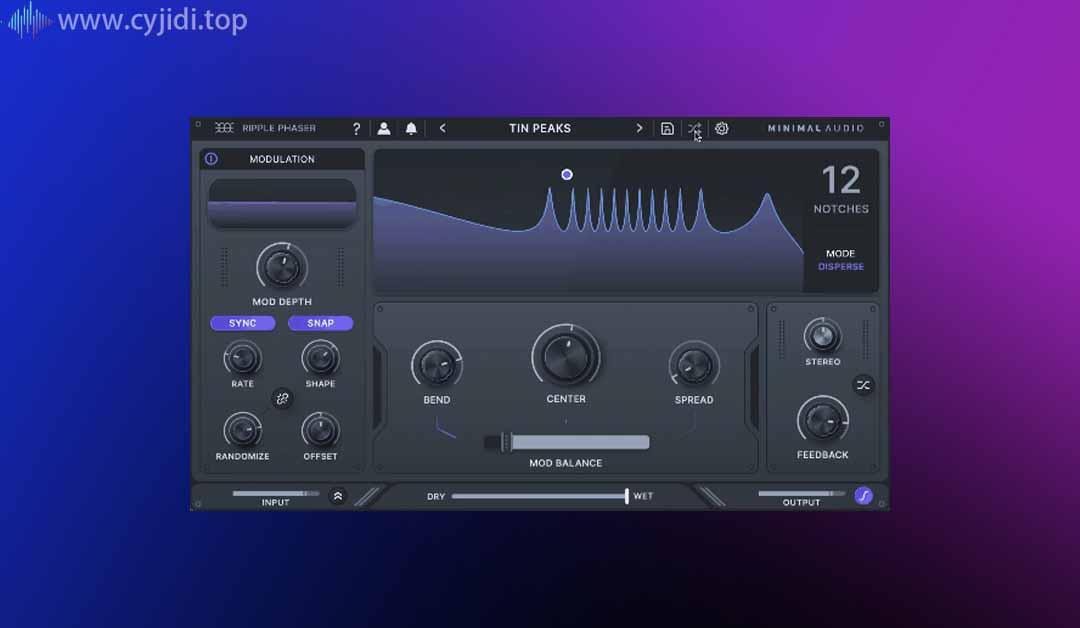Click the Shape knob

(x=320, y=359)
